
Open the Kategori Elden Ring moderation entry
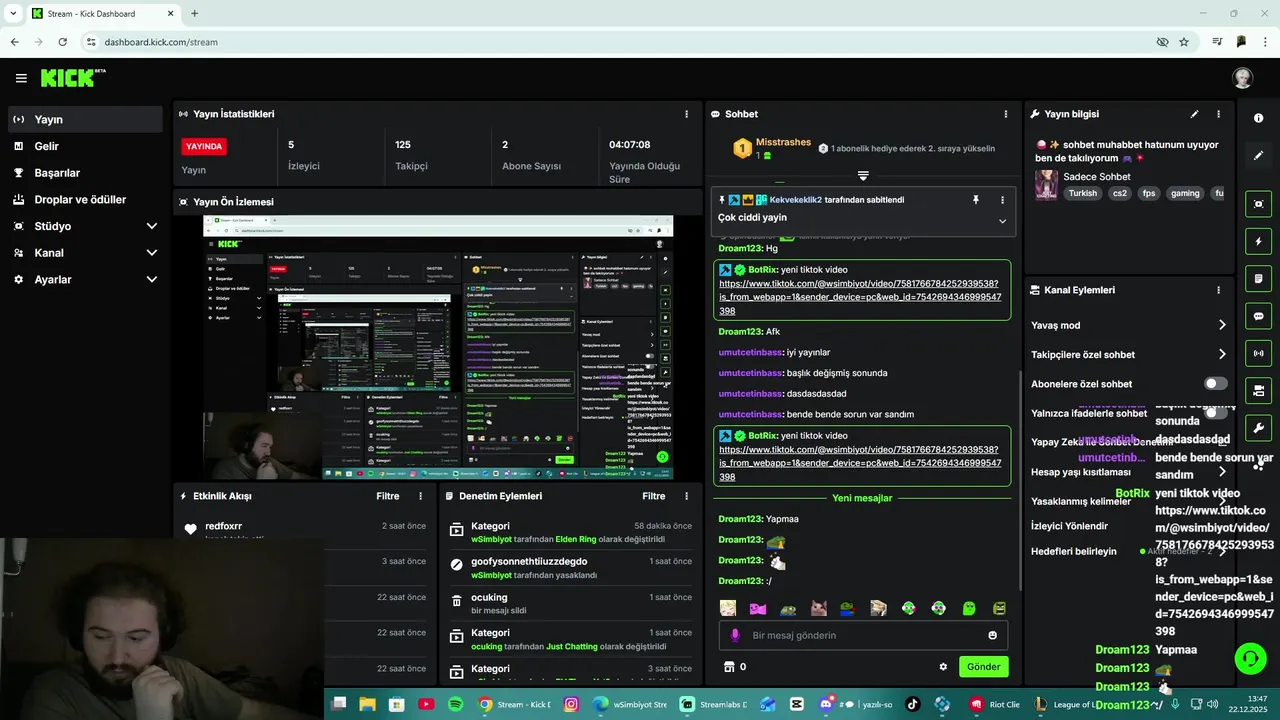tap(570, 532)
